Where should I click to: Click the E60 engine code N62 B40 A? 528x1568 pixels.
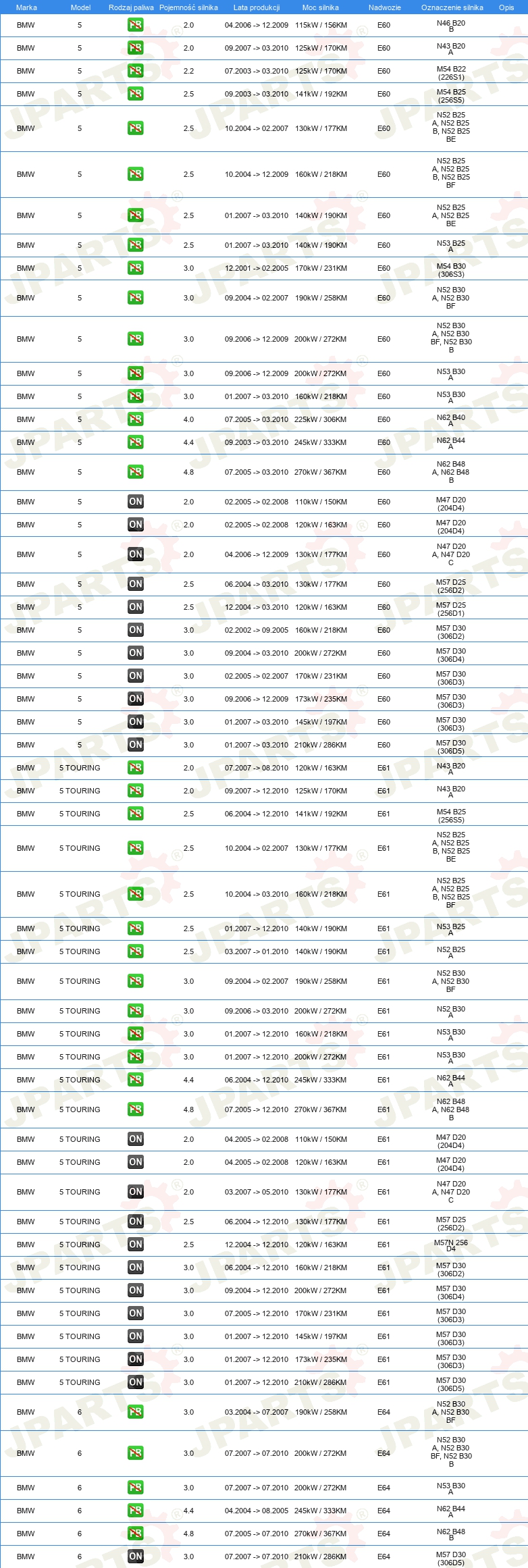[451, 420]
